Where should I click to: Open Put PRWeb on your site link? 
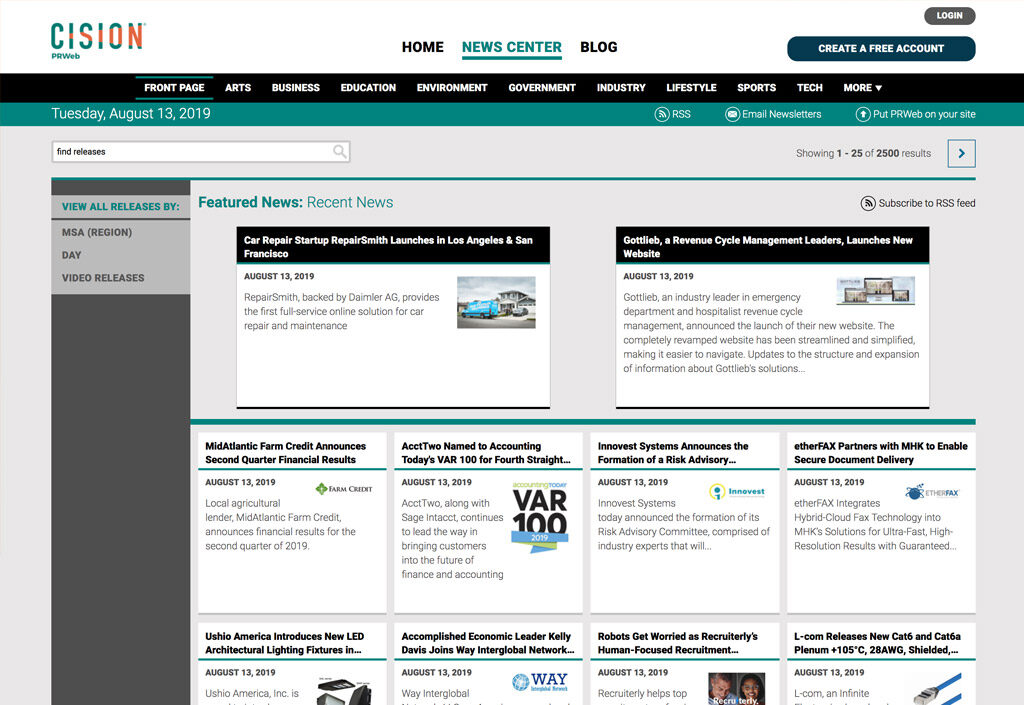point(924,114)
